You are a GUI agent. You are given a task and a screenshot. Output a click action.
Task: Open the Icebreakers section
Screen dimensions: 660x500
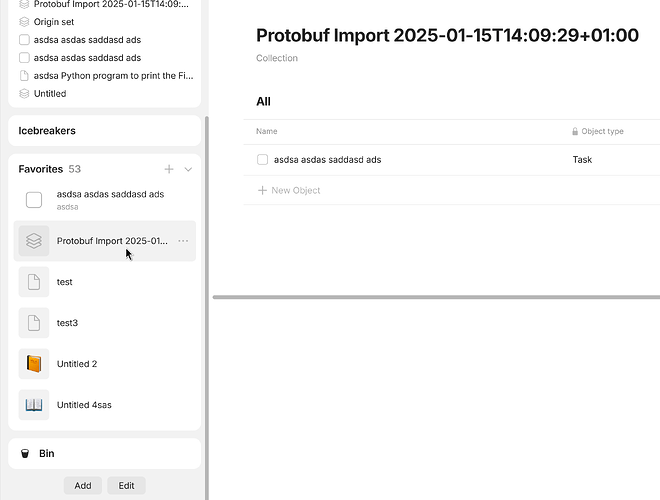coord(104,131)
